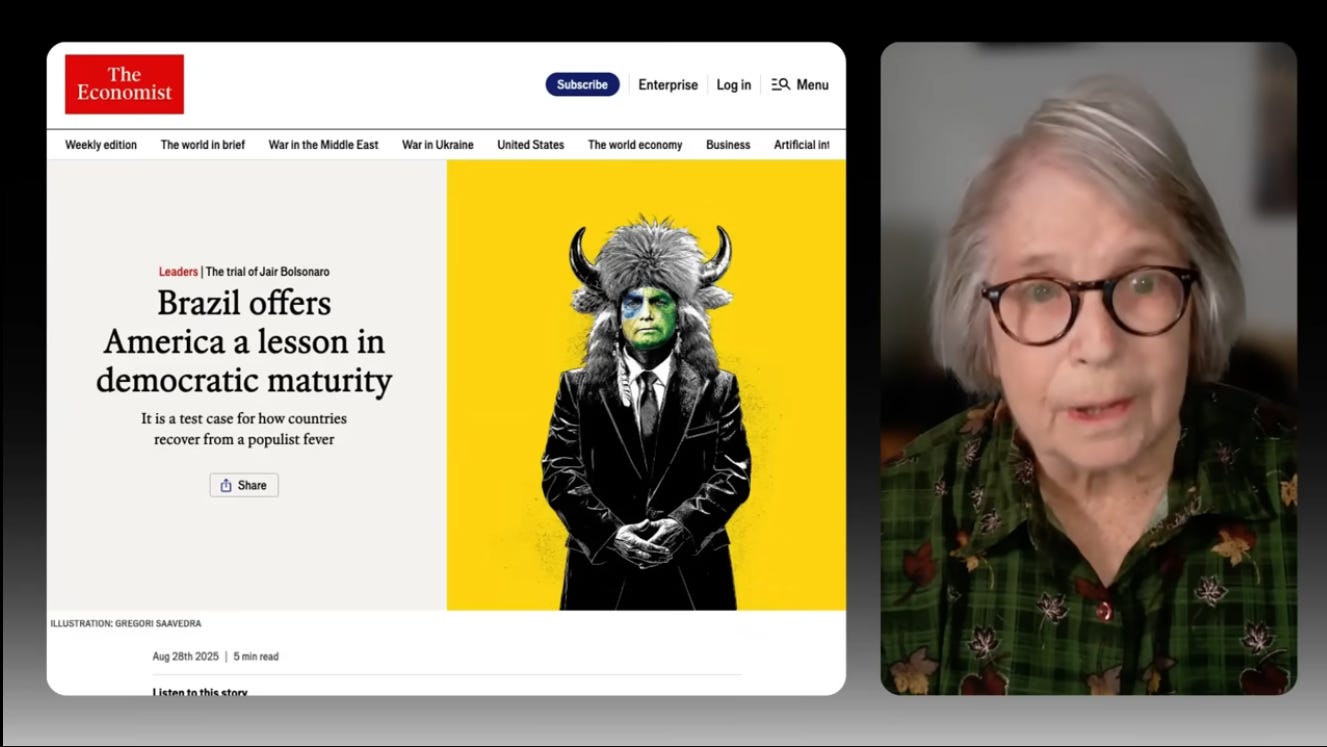
Task: Open United States section
Action: tap(531, 145)
